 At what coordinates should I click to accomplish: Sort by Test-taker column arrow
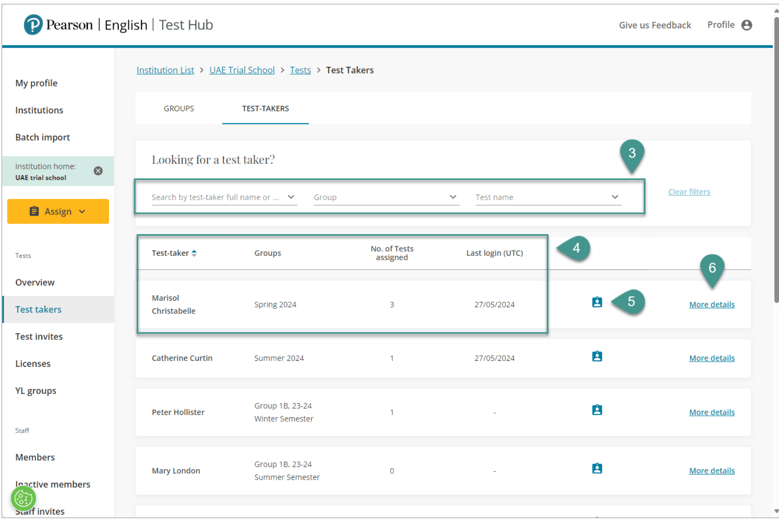click(194, 253)
